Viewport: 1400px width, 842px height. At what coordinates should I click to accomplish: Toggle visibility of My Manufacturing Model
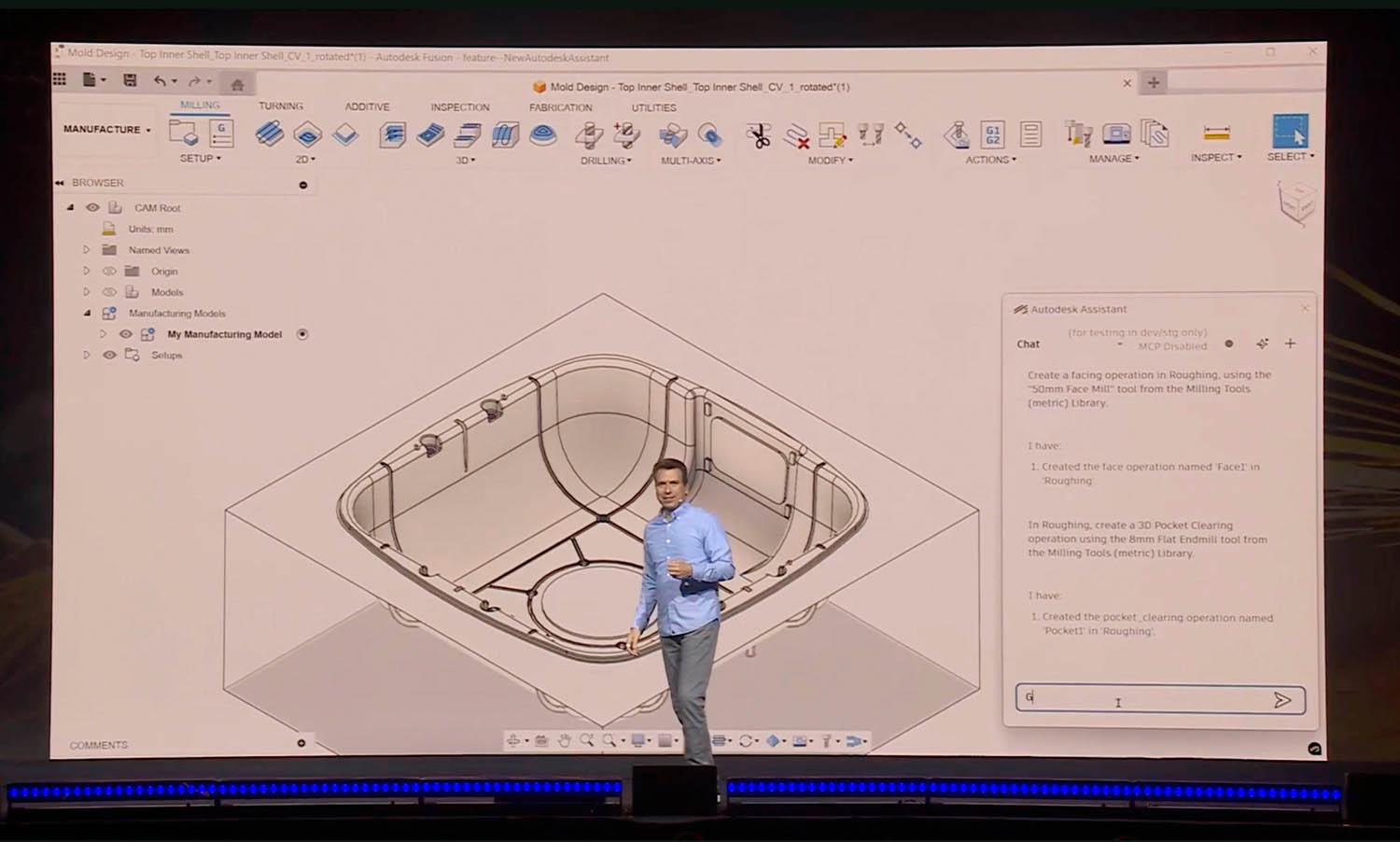click(126, 334)
